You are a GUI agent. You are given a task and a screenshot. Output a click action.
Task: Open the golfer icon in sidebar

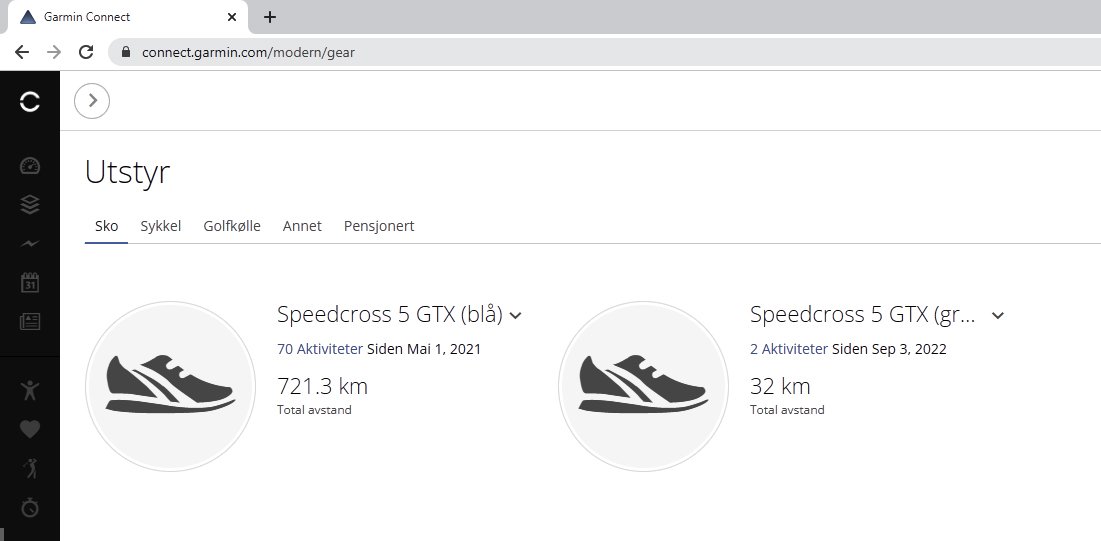[x=30, y=468]
